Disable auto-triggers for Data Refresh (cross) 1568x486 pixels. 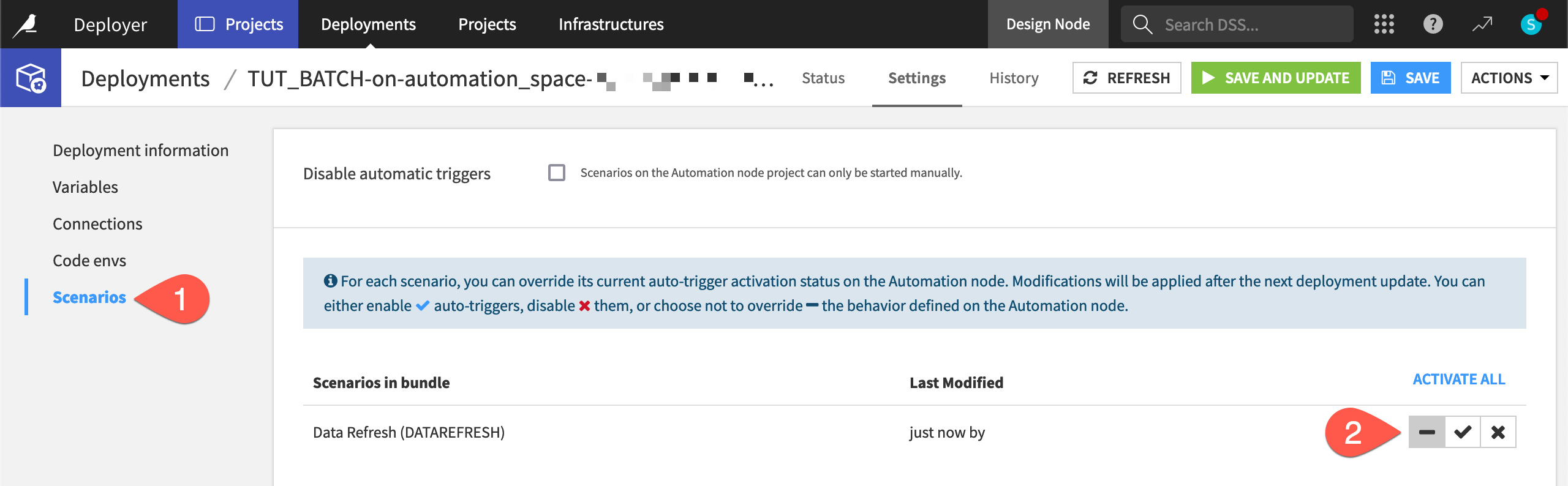coord(1498,432)
